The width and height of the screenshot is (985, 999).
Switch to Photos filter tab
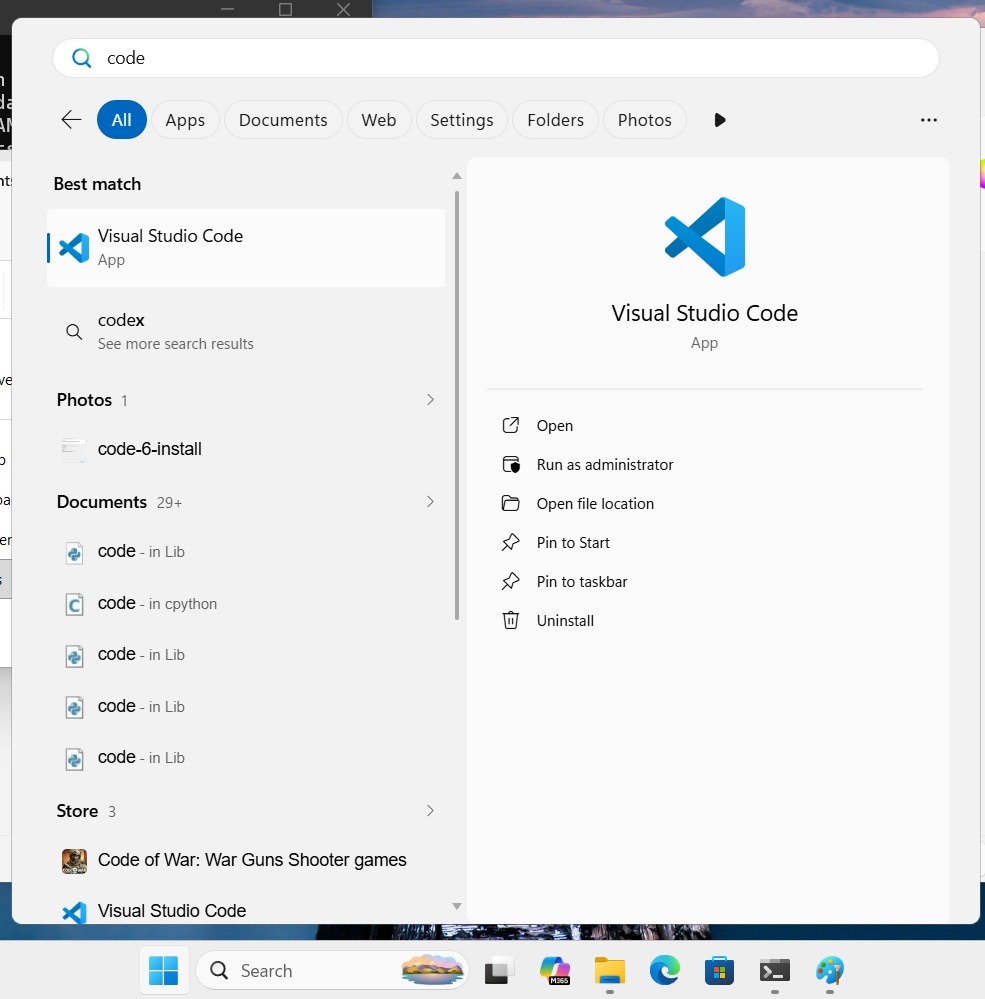(x=645, y=120)
